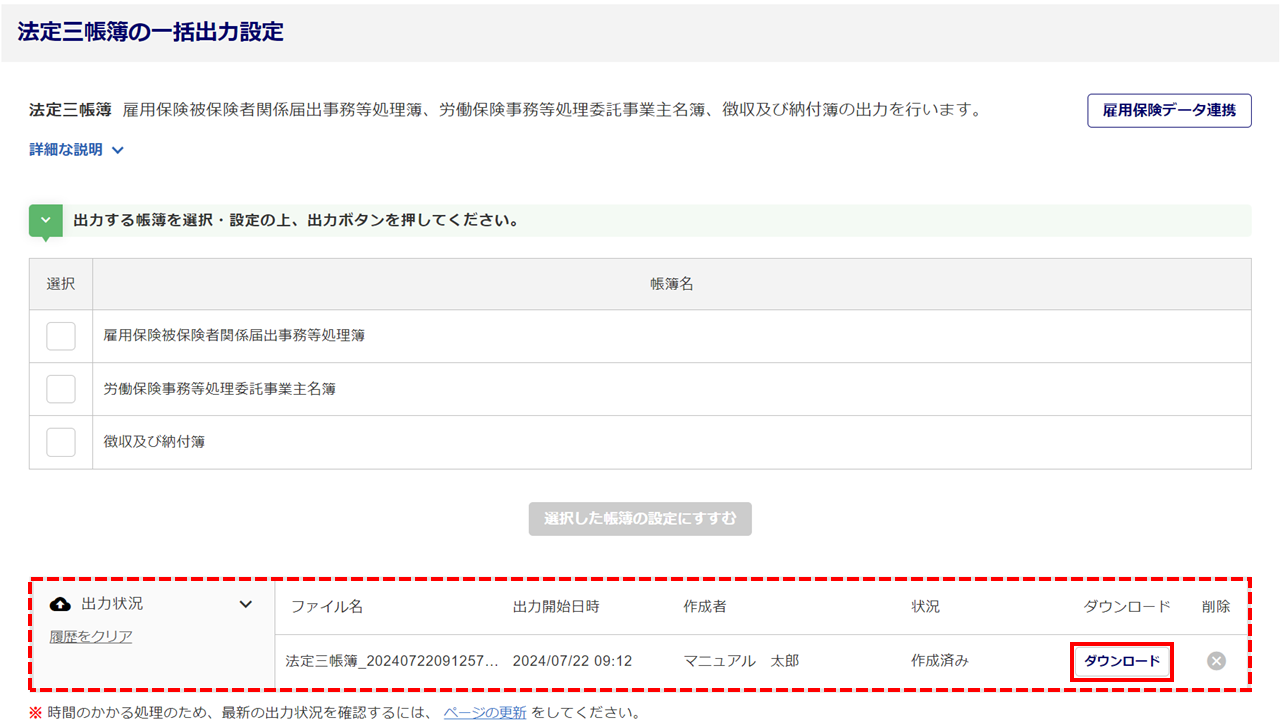Click file name 法定三帳簿_20240722091257

pyautogui.click(x=392, y=661)
